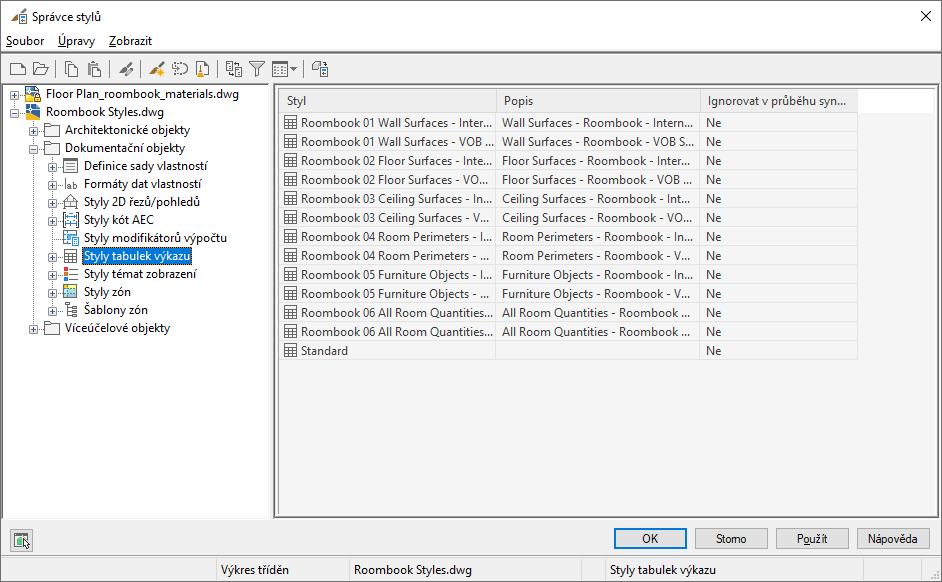Open the view mode dropdown arrow
The height and width of the screenshot is (582, 942).
[x=293, y=70]
